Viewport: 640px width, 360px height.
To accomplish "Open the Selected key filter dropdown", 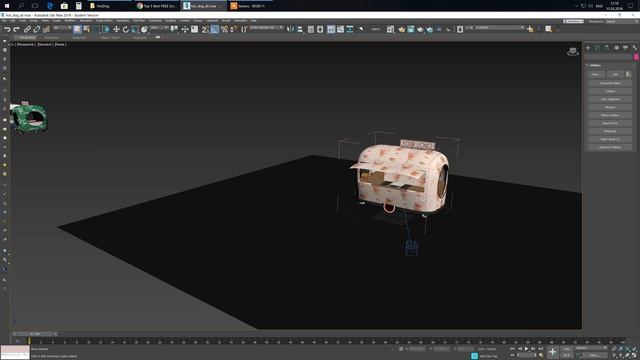I will tap(591, 348).
